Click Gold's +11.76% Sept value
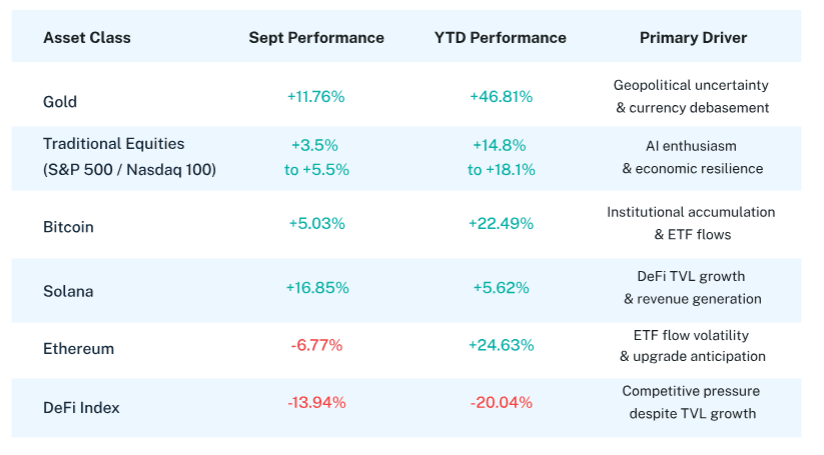 click(x=316, y=97)
